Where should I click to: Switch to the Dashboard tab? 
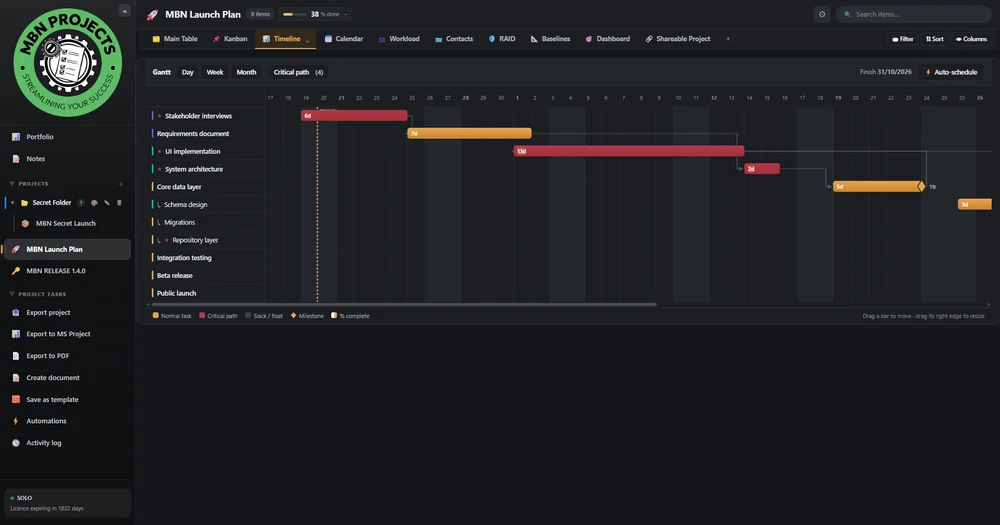click(608, 39)
